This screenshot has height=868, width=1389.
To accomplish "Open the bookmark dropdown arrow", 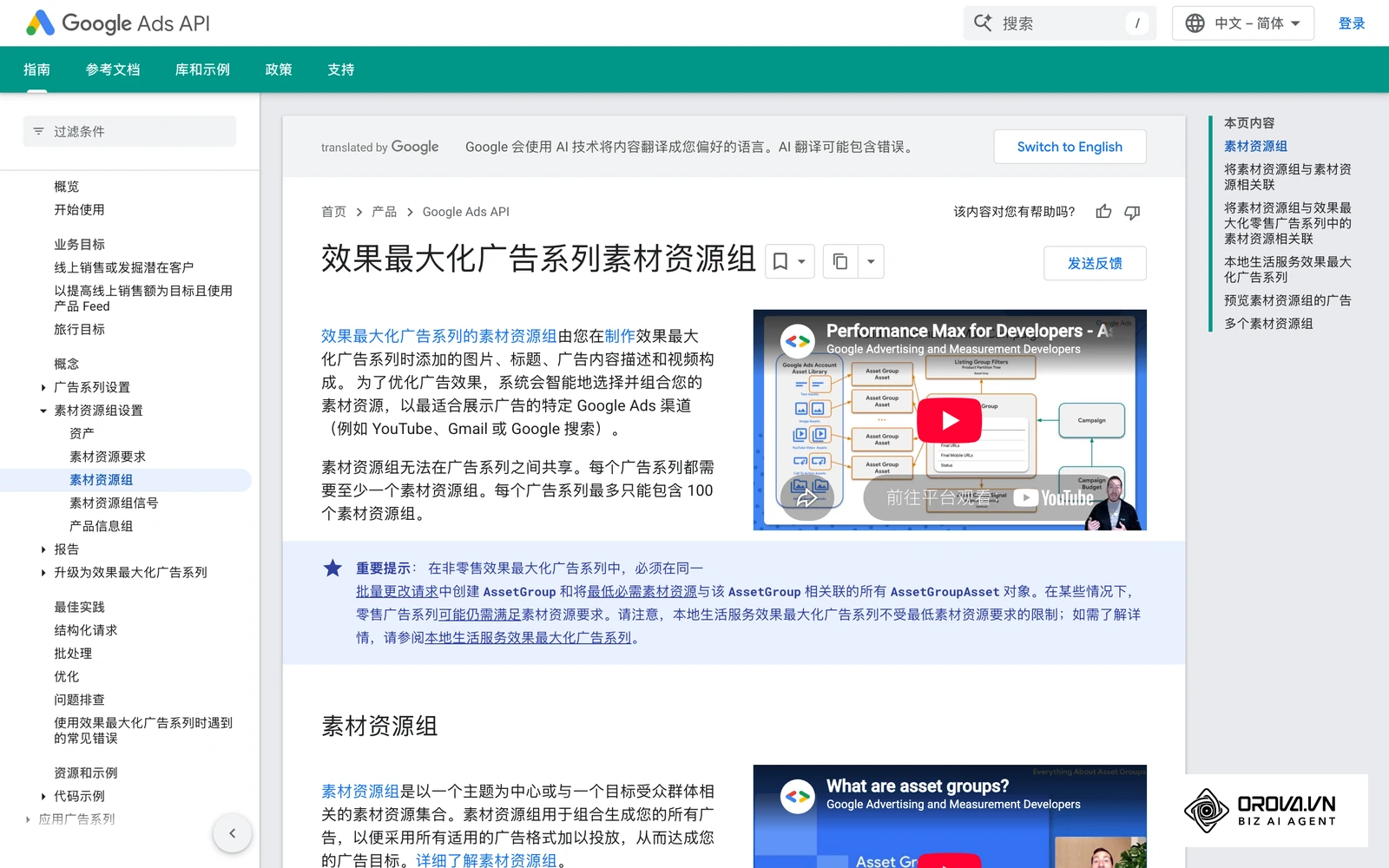I will click(802, 261).
